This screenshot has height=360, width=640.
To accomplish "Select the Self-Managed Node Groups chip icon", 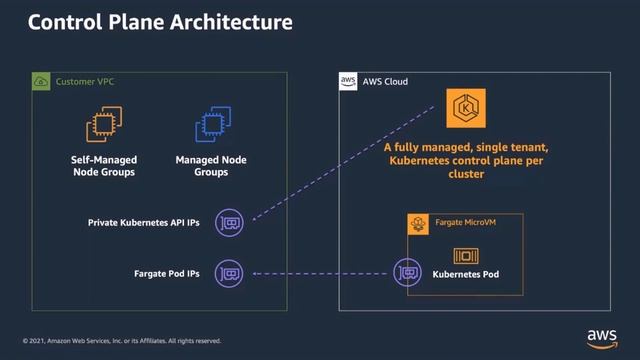I will pyautogui.click(x=104, y=124).
